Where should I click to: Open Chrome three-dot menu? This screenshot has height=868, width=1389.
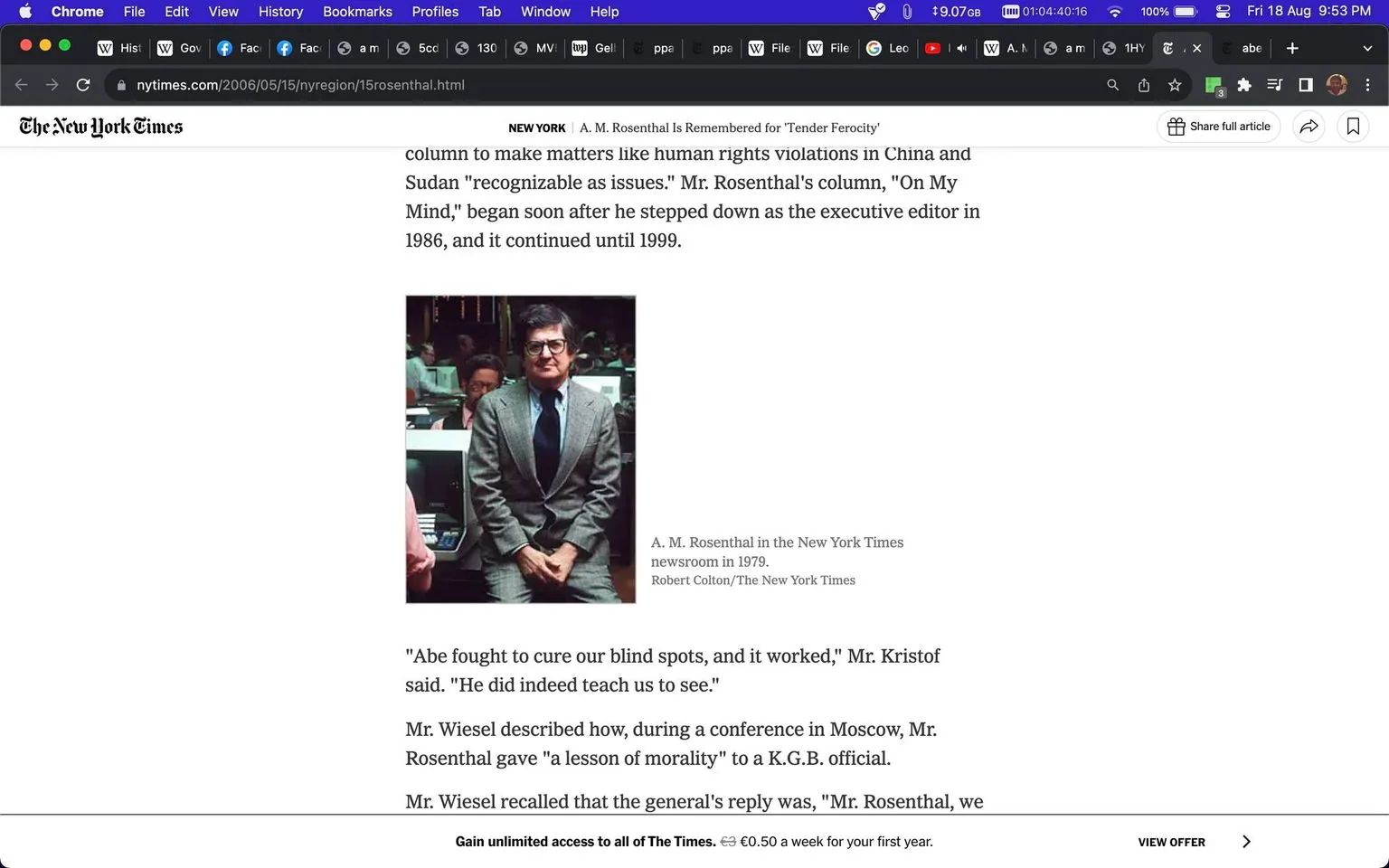click(1367, 85)
